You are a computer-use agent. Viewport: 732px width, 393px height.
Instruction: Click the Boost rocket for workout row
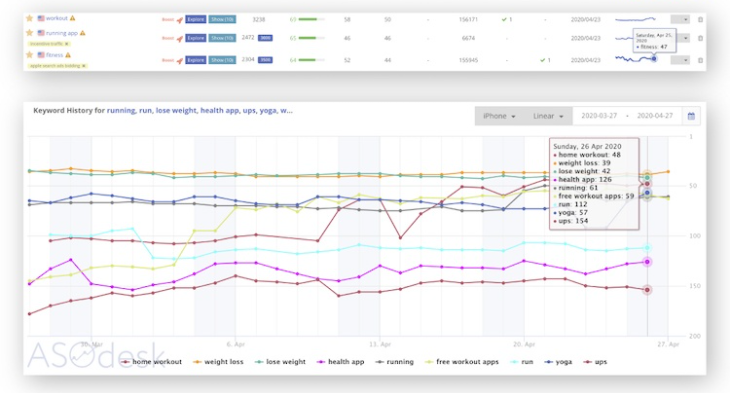coord(179,20)
